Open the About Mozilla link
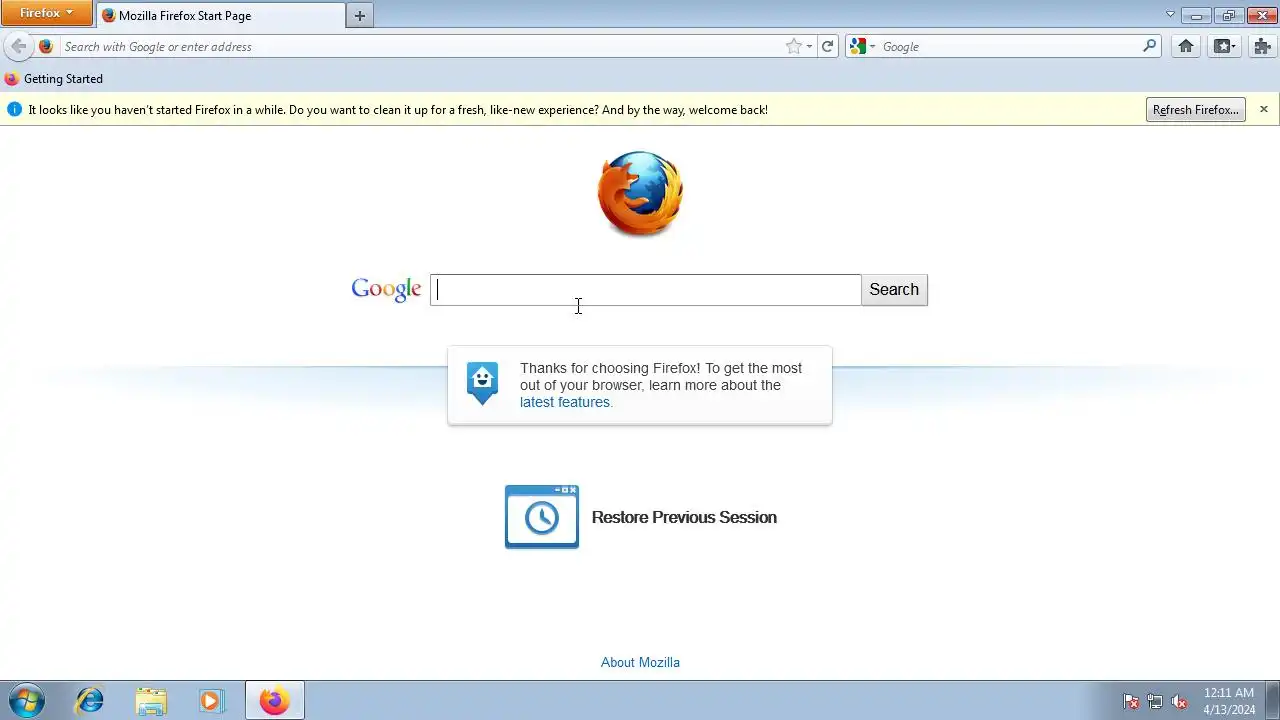Image resolution: width=1280 pixels, height=720 pixels. pos(640,662)
